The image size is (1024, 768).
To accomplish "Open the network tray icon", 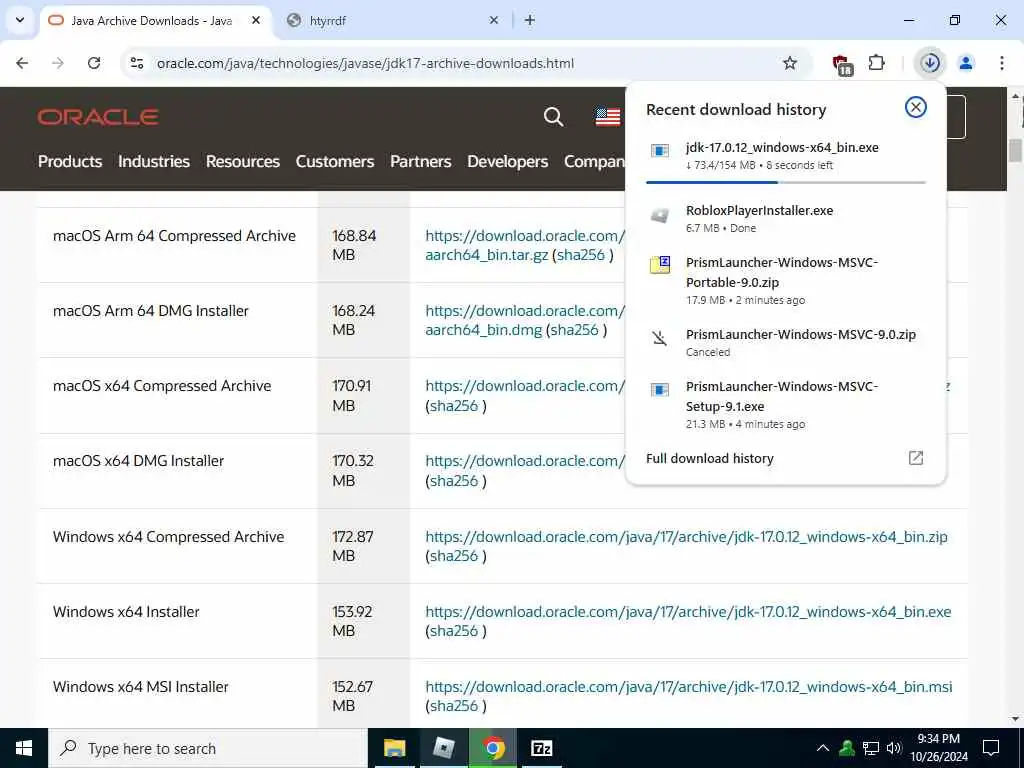I will (871, 748).
